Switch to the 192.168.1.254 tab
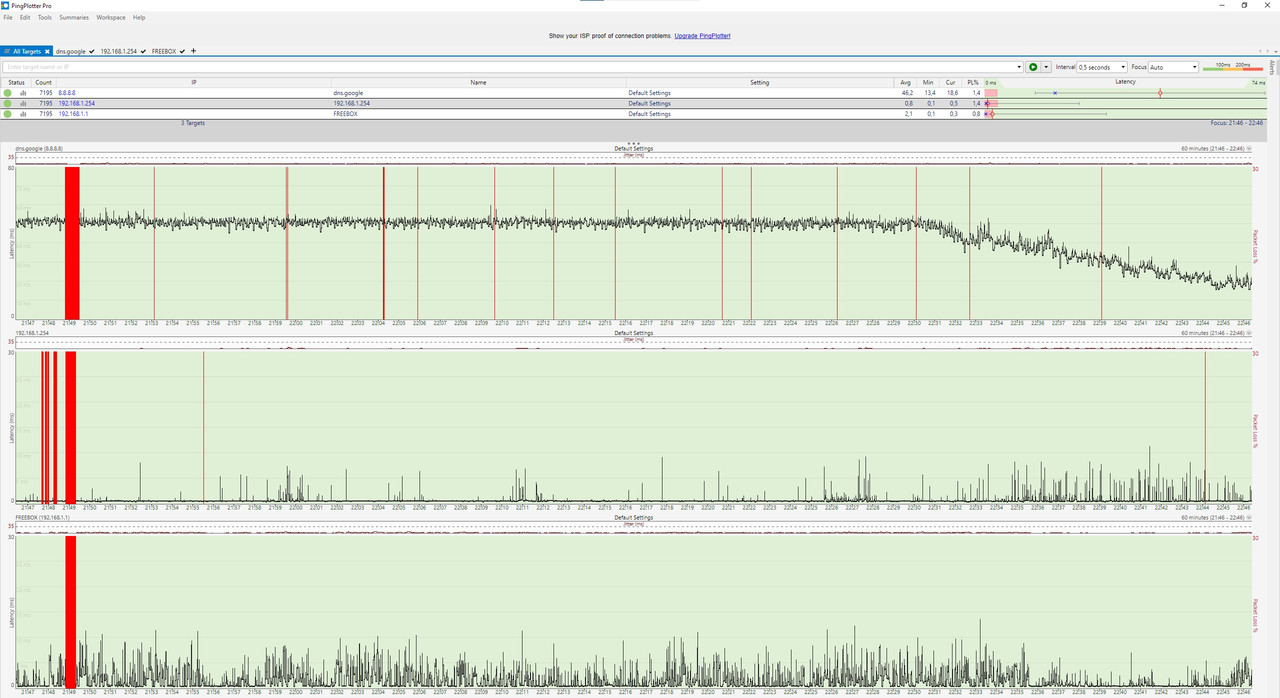Screen dimensions: 1280x698 [123, 51]
